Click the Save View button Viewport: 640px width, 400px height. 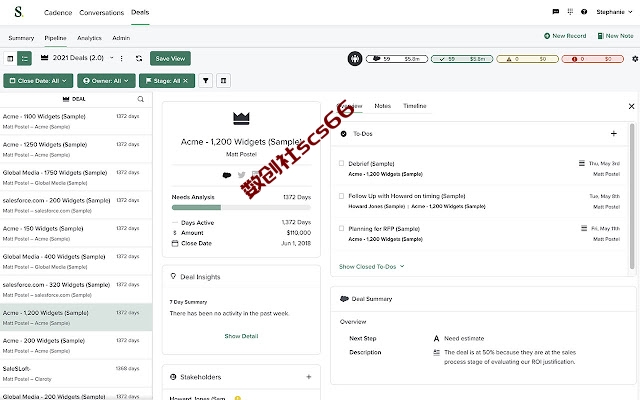[170, 58]
